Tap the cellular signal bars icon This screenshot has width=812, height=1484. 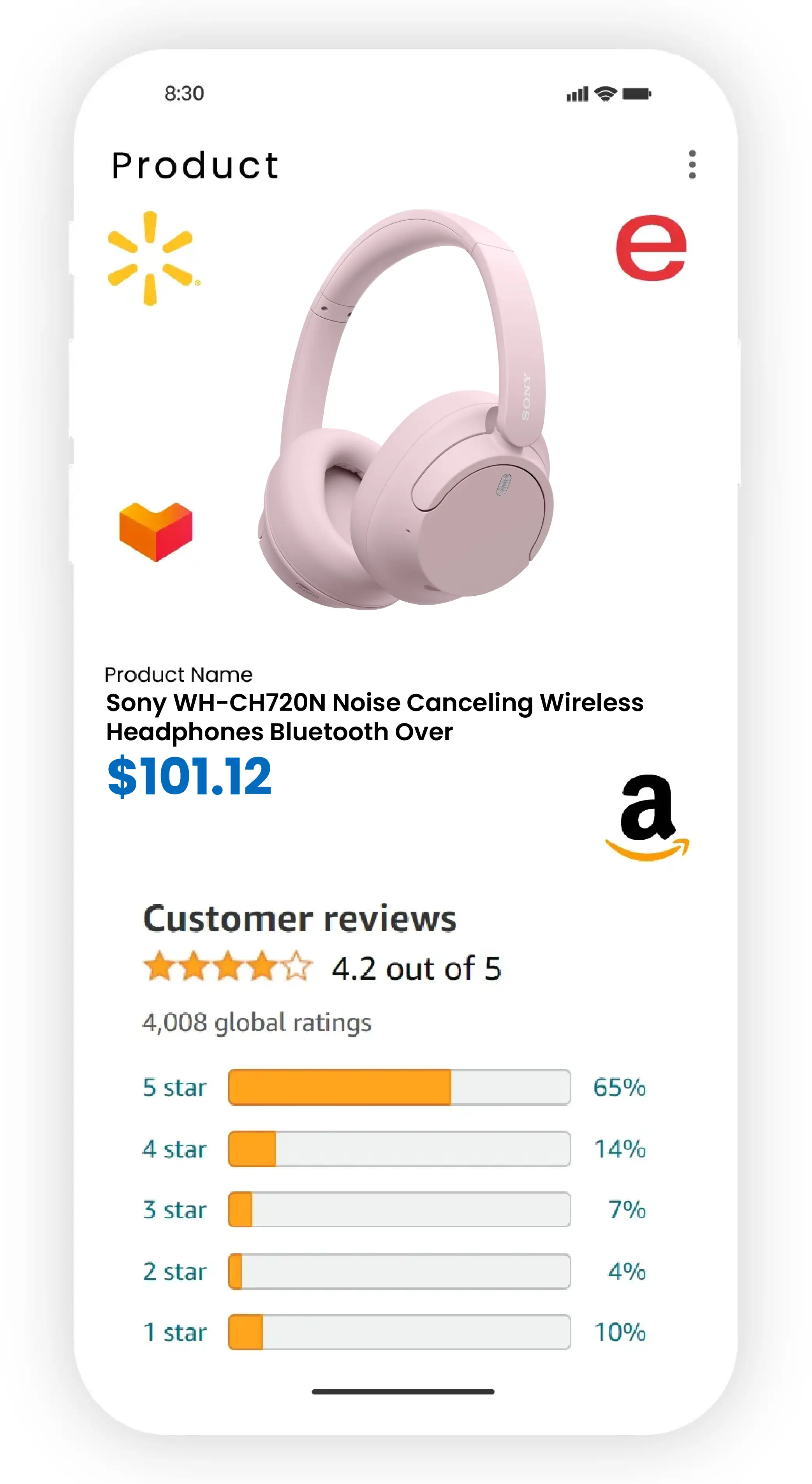[577, 94]
